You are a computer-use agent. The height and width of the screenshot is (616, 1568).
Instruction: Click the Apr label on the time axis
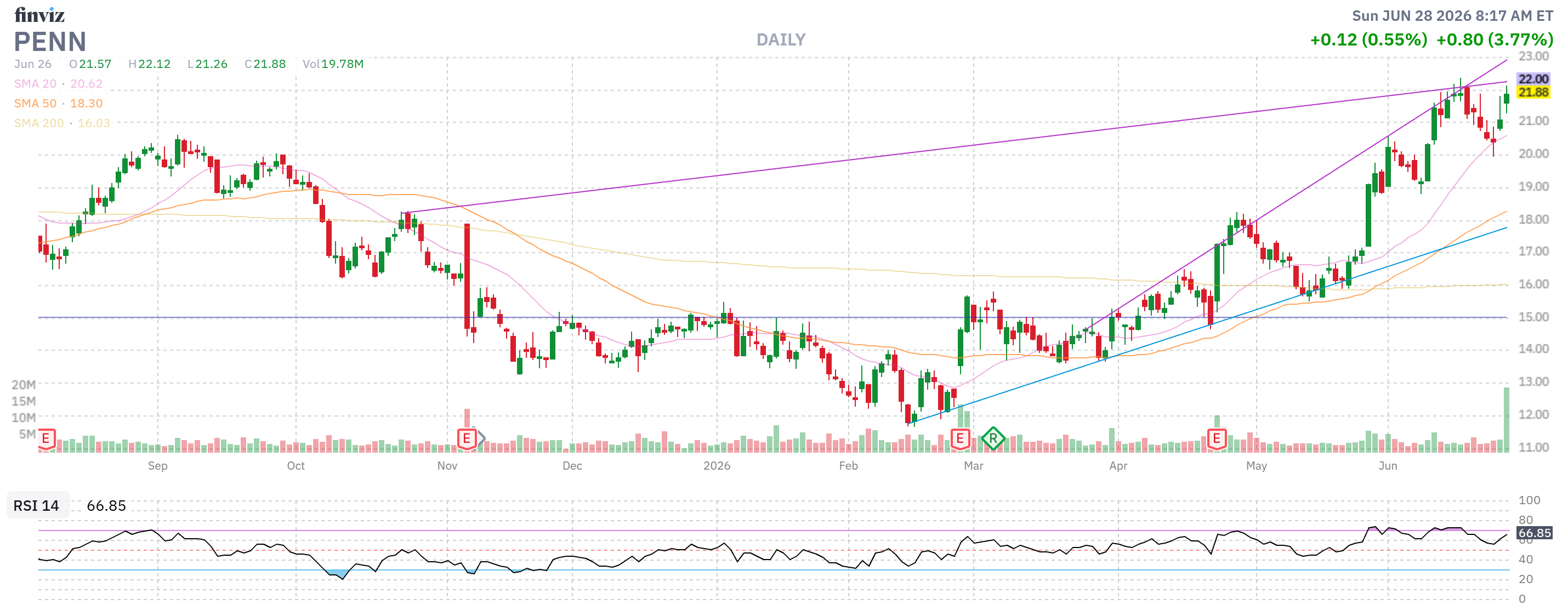point(1118,466)
